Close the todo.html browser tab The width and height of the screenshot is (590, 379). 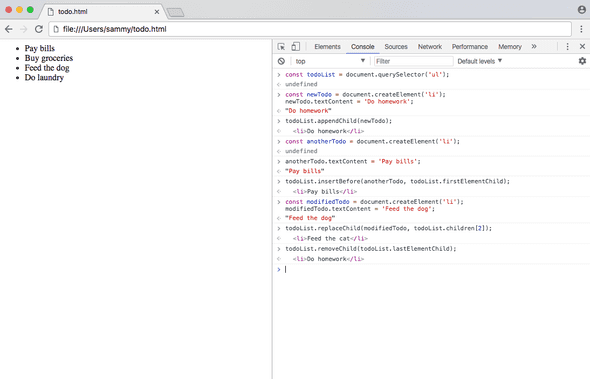click(x=157, y=12)
